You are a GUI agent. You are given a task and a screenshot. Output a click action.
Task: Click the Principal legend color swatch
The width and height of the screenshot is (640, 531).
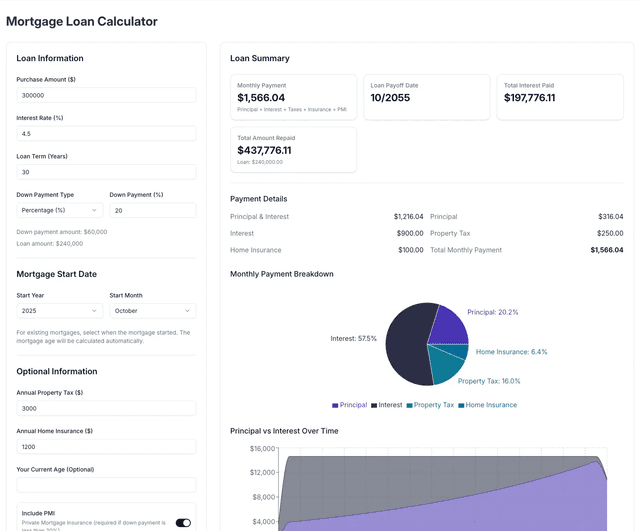point(335,405)
